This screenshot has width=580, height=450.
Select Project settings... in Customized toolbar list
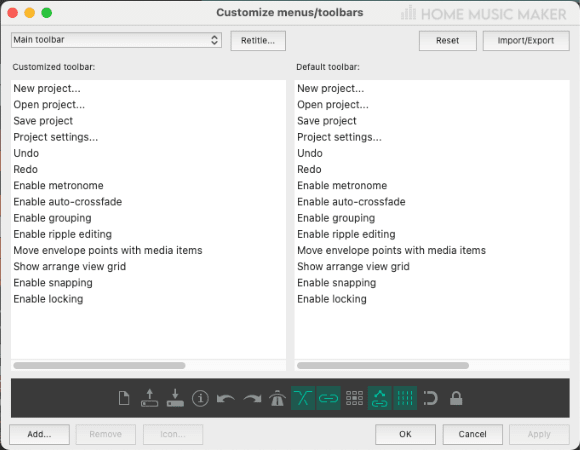pyautogui.click(x=148, y=137)
